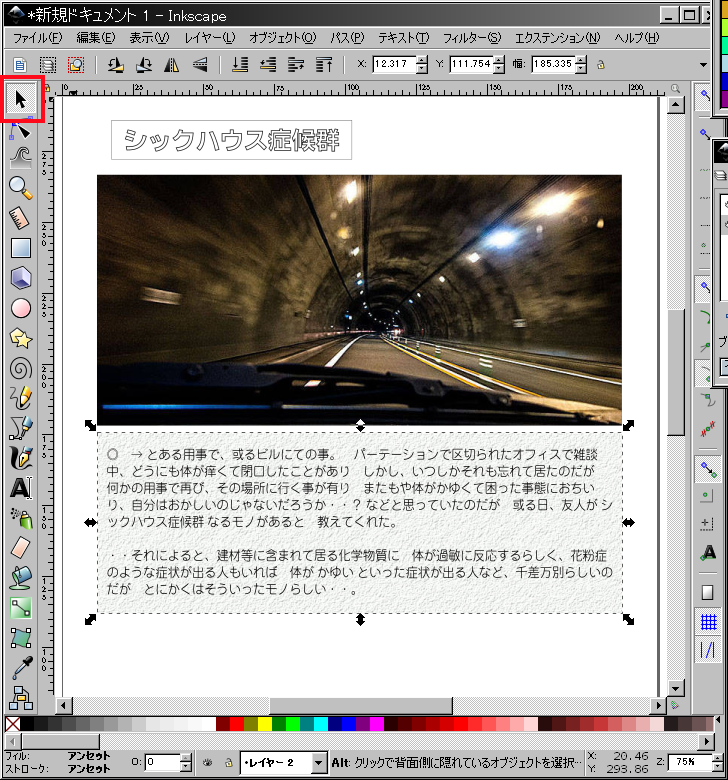The image size is (728, 780).
Task: Open the zoom quick menu icon
Action: [x=675, y=89]
